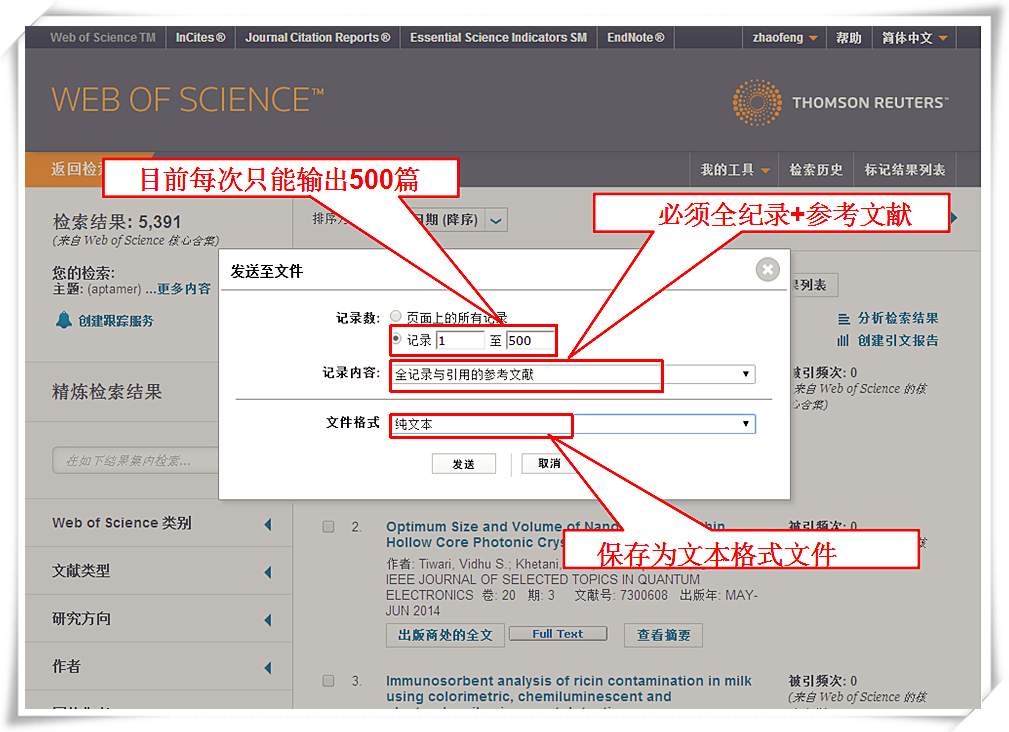This screenshot has height=732, width=1009.
Task: Click the bell icon for 创建跟踪服务
Action: click(64, 320)
